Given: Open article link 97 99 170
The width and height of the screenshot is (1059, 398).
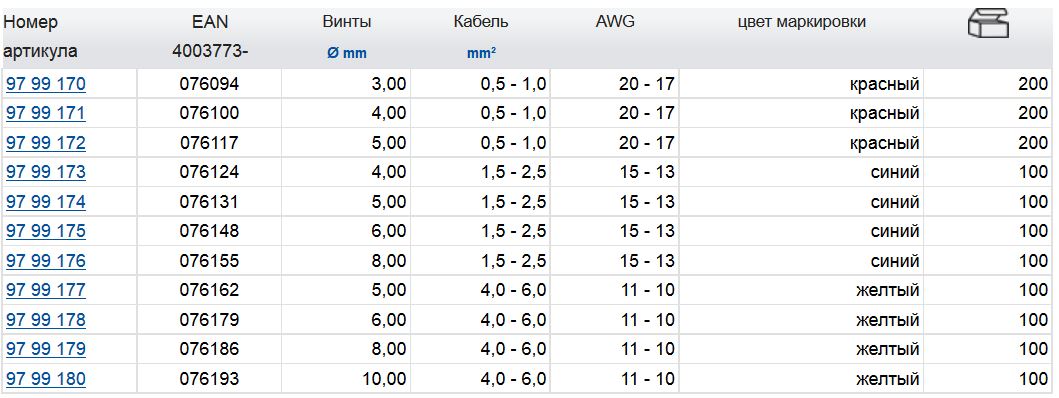Looking at the screenshot, I should (46, 84).
